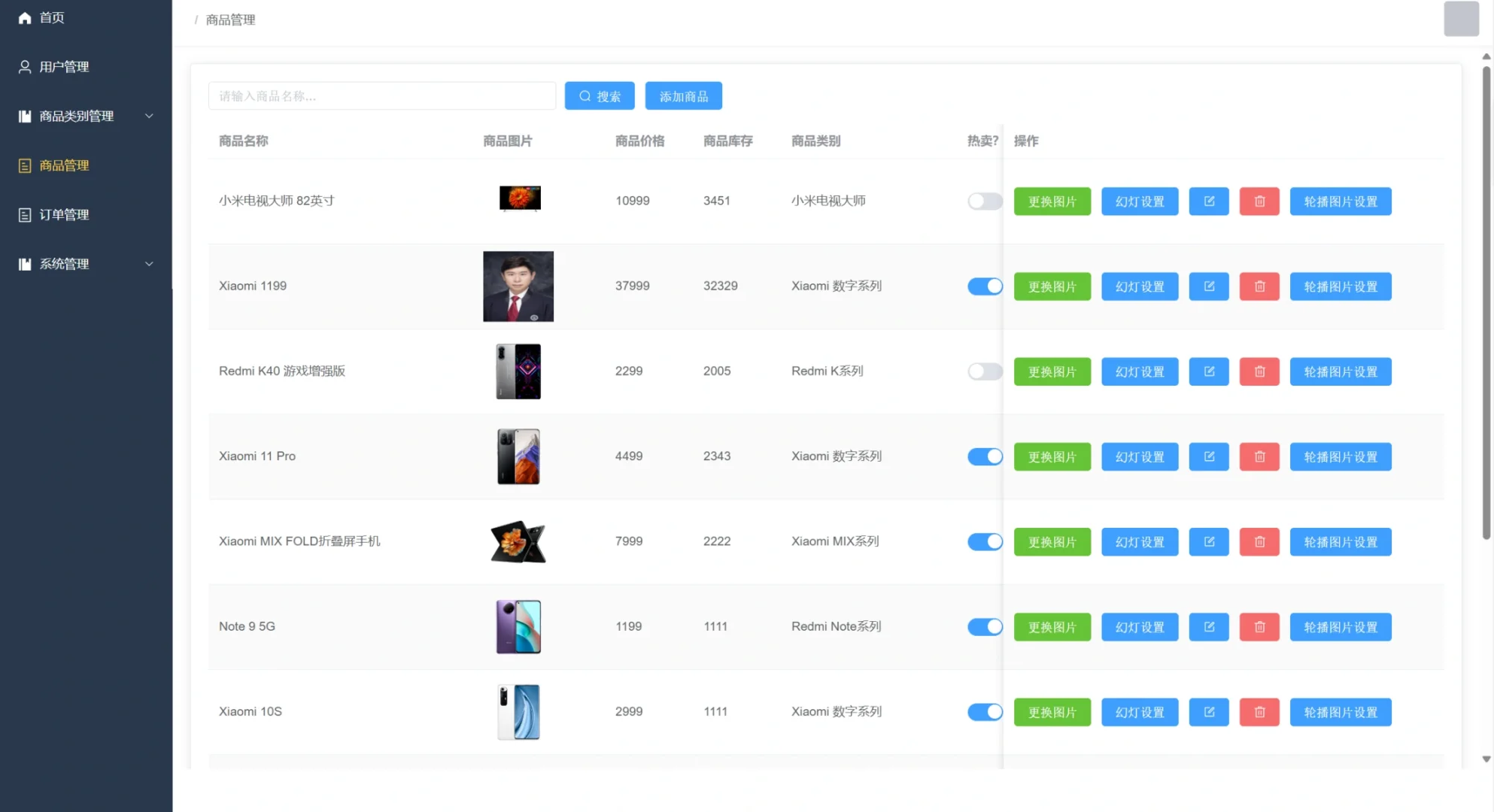Click the order management icon in sidebar

coord(25,215)
